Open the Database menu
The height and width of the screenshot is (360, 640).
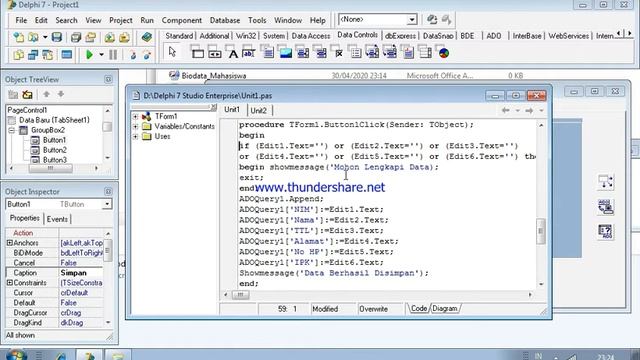[225, 20]
